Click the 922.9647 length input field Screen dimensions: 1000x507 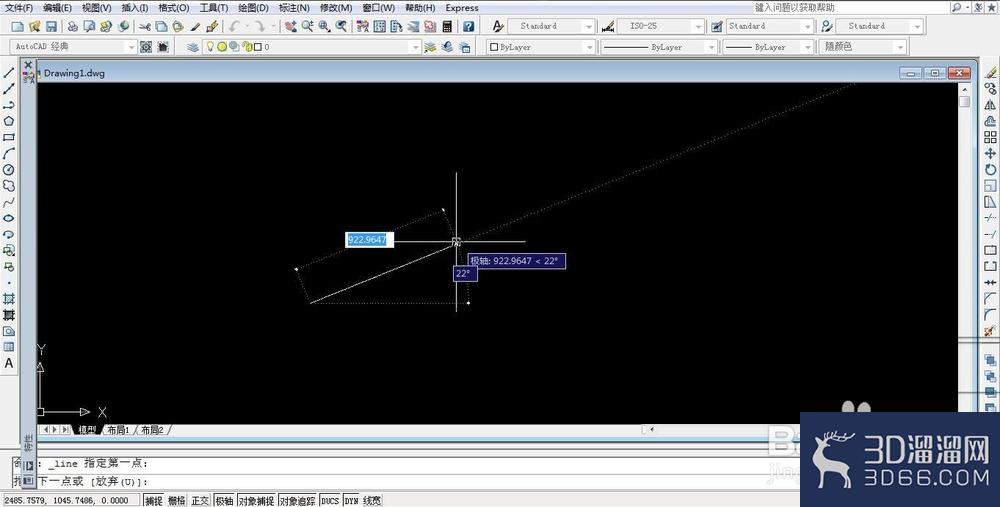coord(369,240)
